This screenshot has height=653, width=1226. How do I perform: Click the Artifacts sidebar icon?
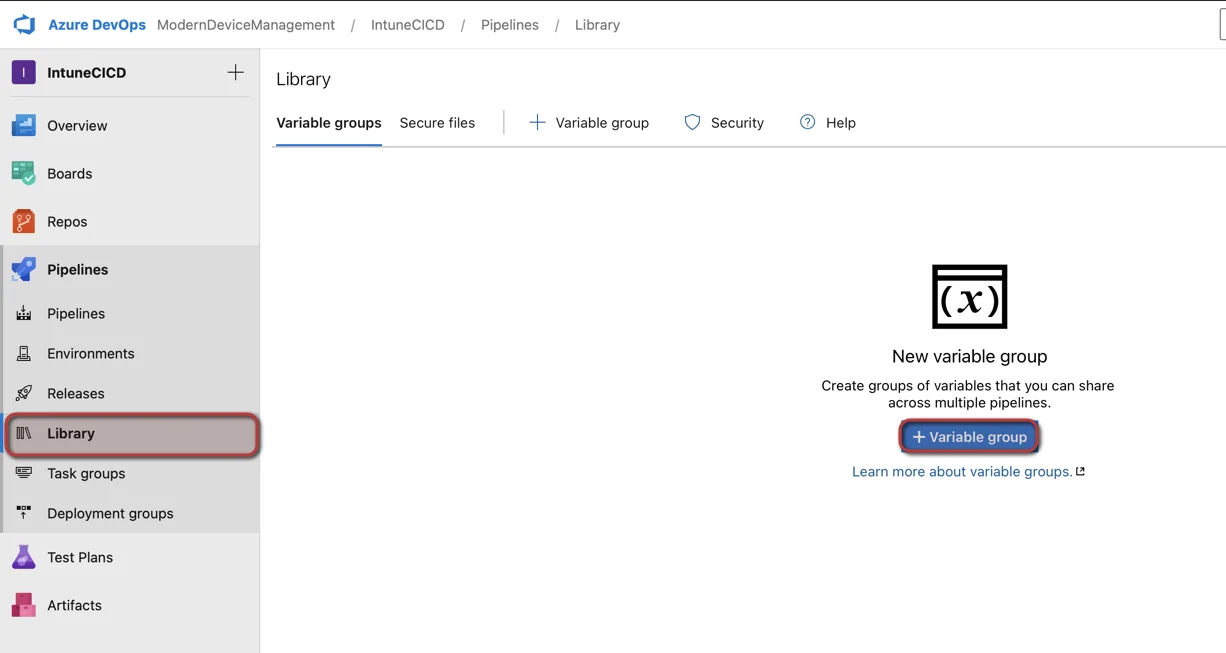(x=24, y=605)
